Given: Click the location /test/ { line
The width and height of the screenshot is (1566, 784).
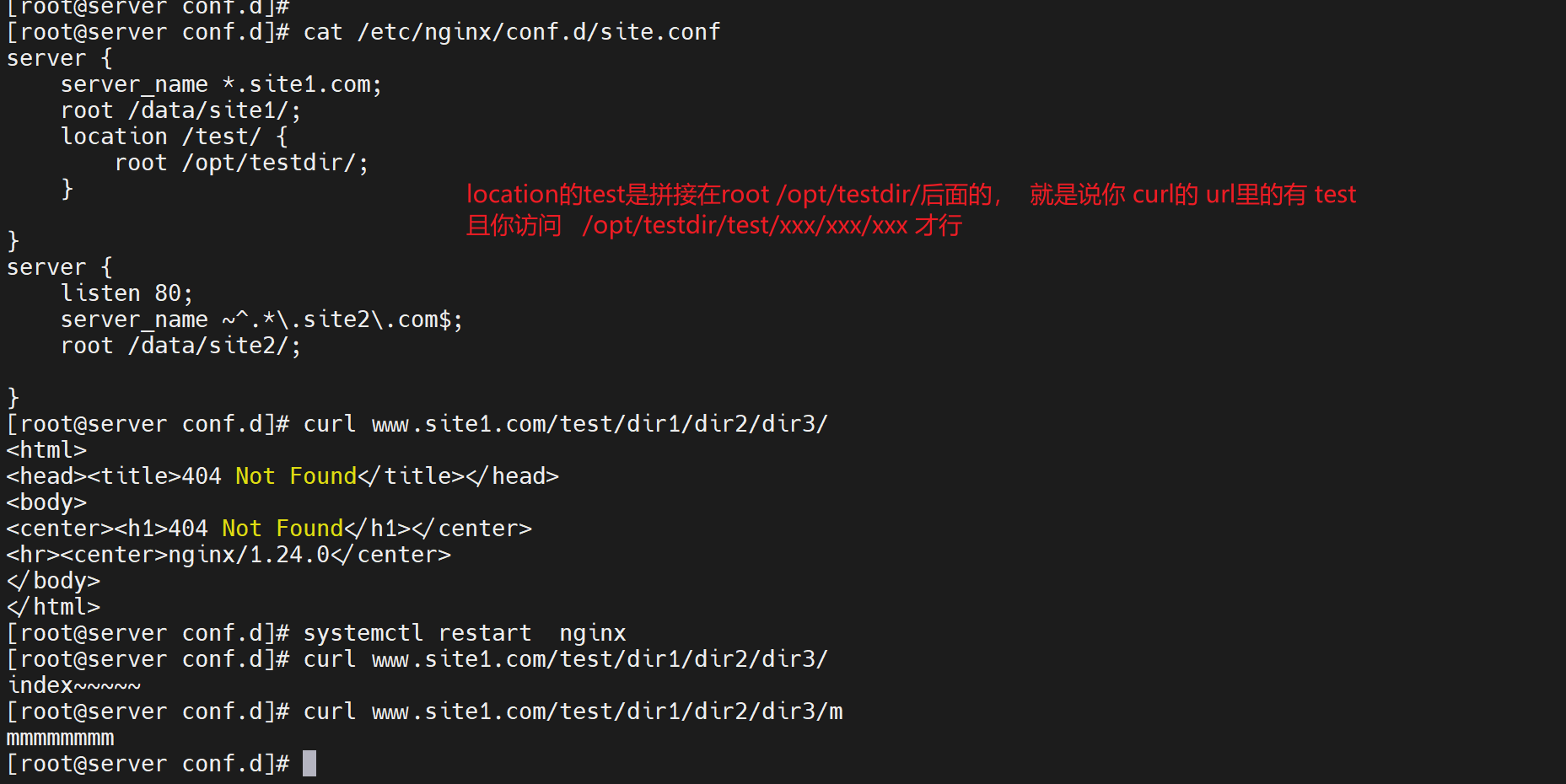Looking at the screenshot, I should click(x=174, y=137).
